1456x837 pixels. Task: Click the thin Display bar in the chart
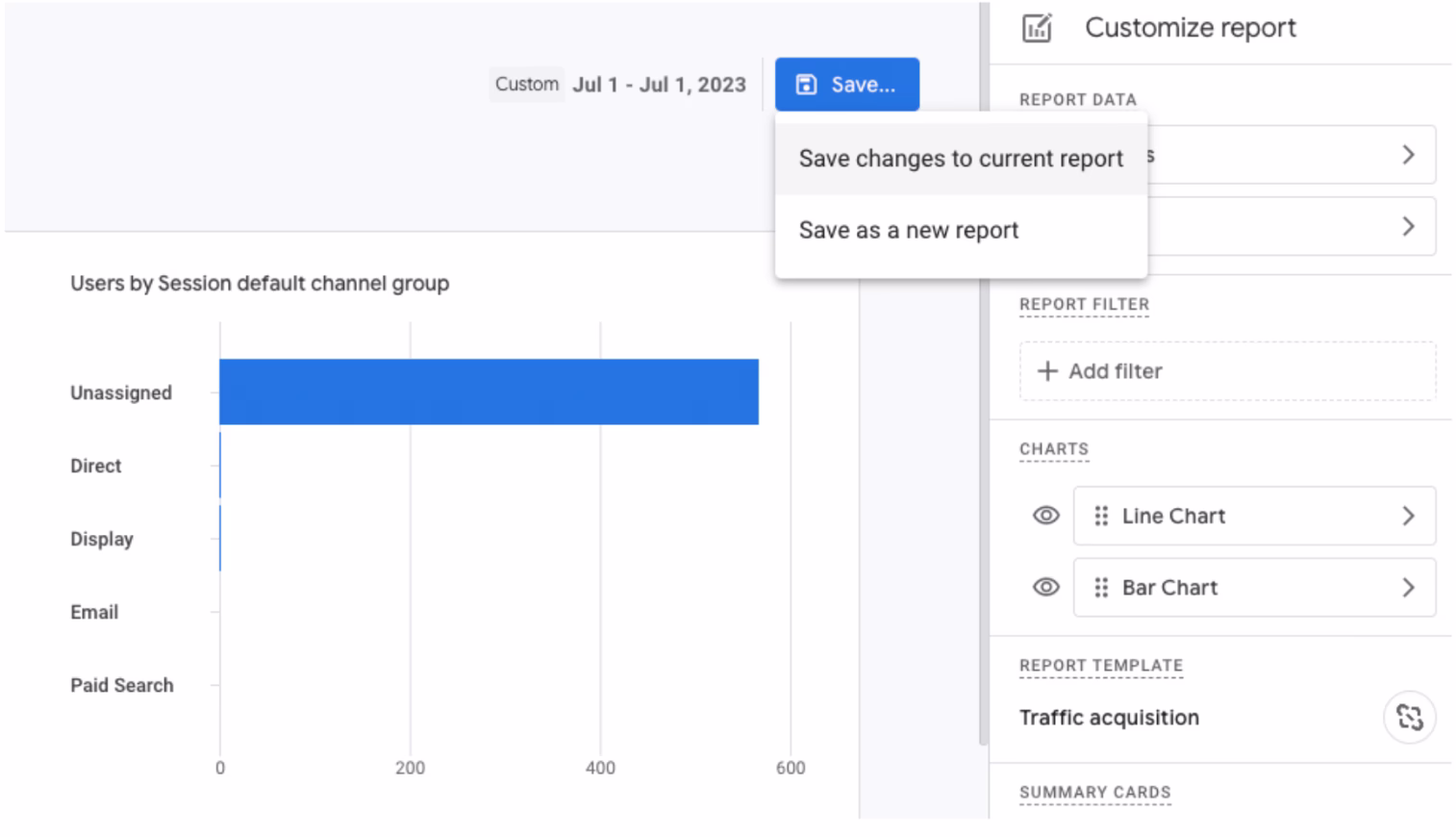[x=220, y=539]
